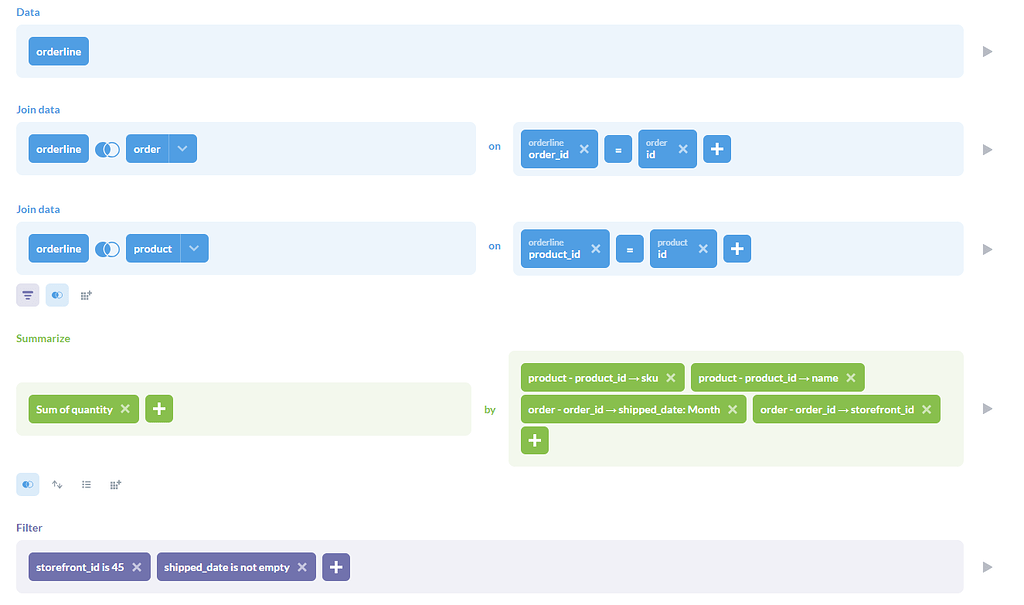Preview the Filter step with play arrow
The height and width of the screenshot is (605, 1024).
[987, 567]
